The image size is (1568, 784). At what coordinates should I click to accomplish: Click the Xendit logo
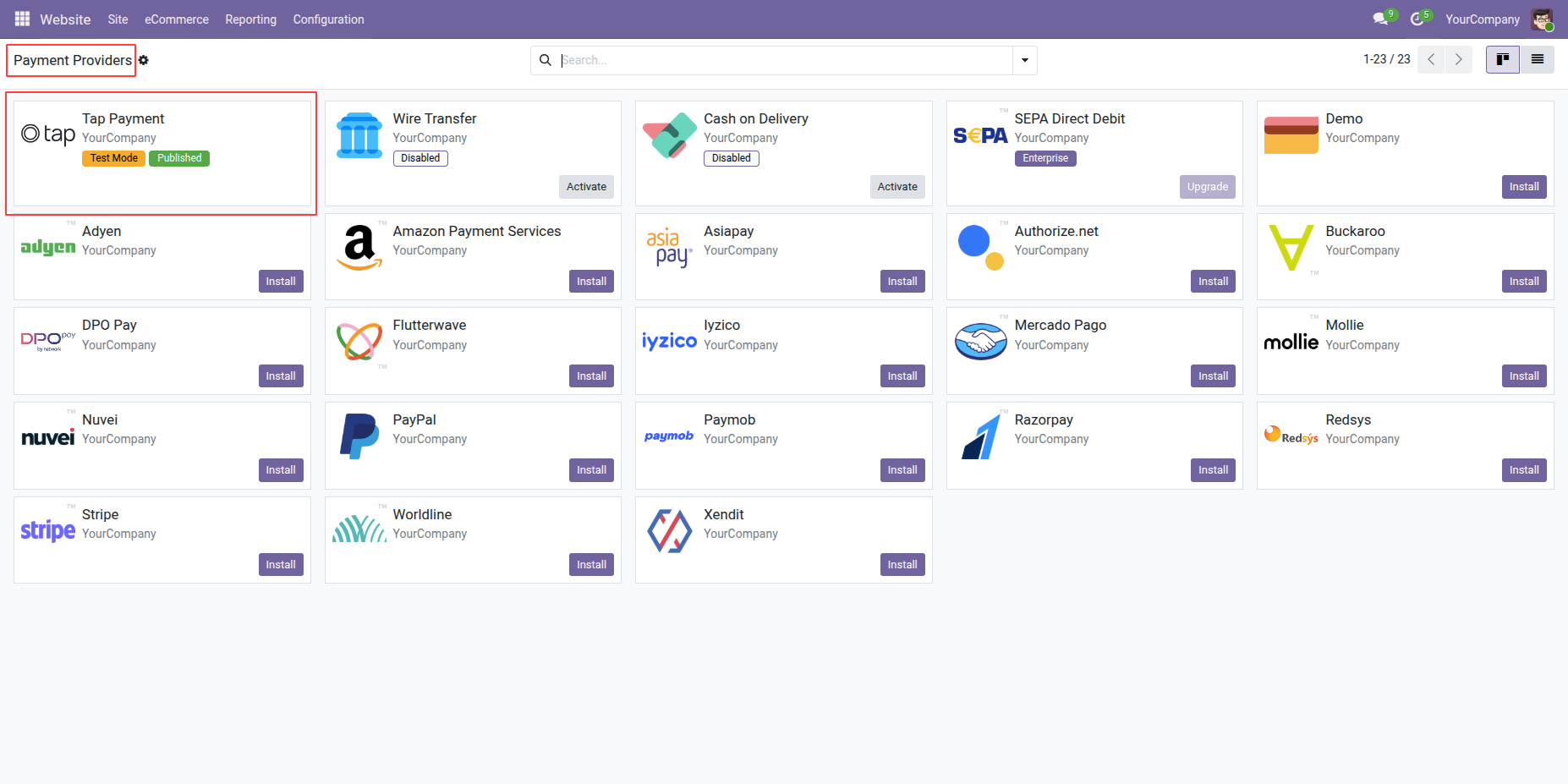point(670,530)
